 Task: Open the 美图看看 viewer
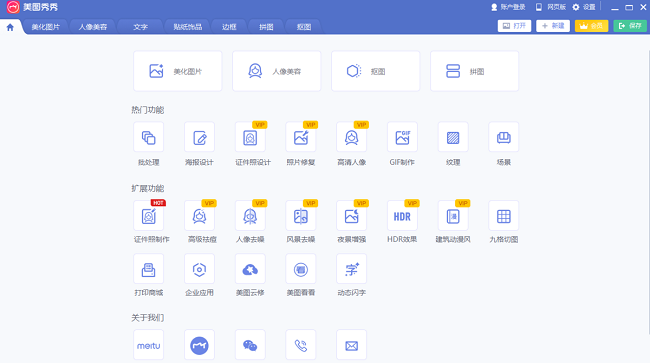[x=301, y=269]
